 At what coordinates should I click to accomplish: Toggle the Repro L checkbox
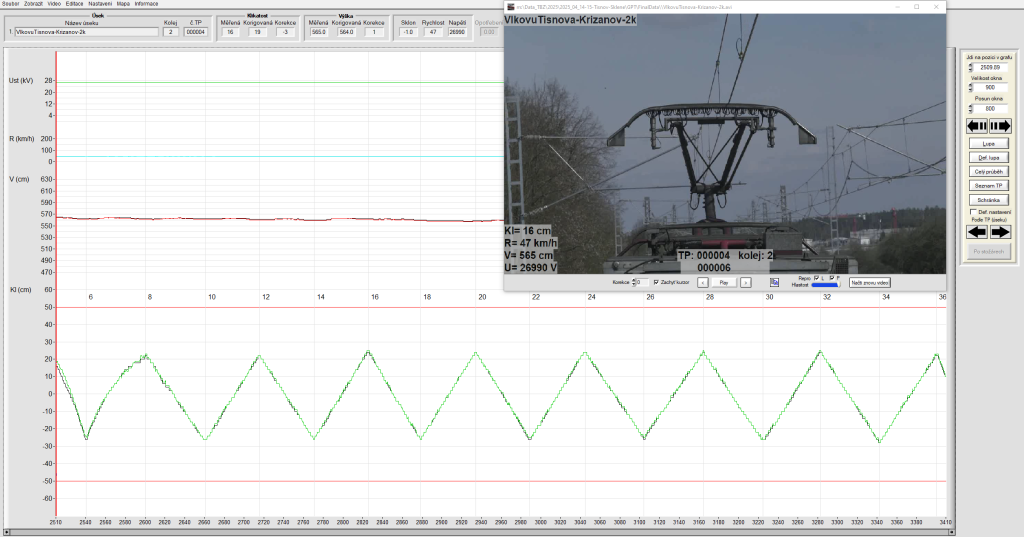coord(816,278)
